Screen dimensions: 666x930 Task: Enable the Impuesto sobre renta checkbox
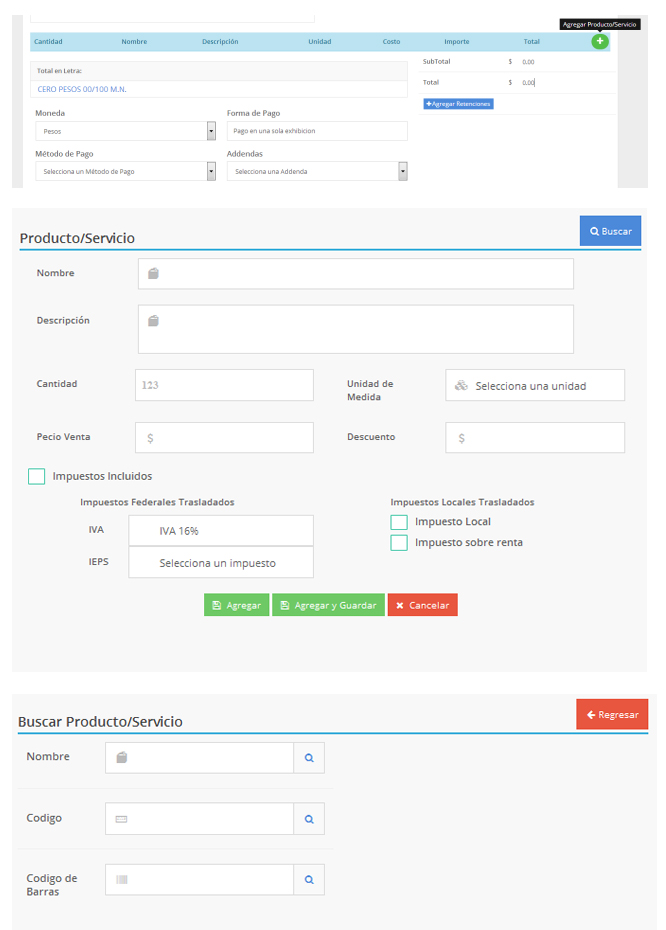pyautogui.click(x=399, y=542)
